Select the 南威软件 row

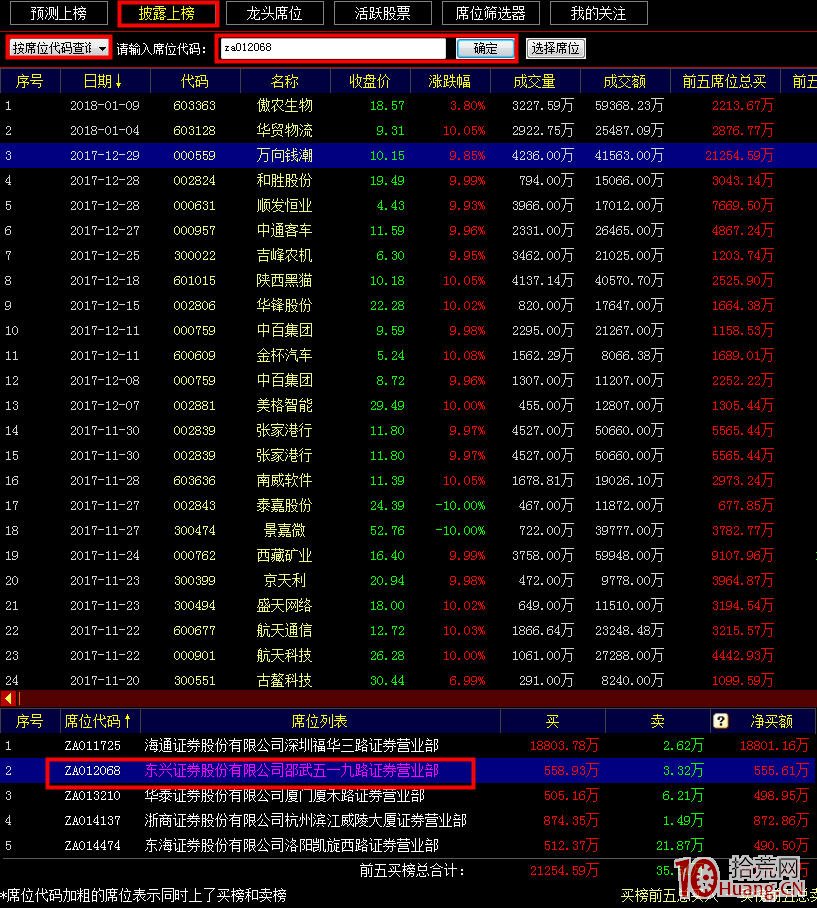click(408, 481)
